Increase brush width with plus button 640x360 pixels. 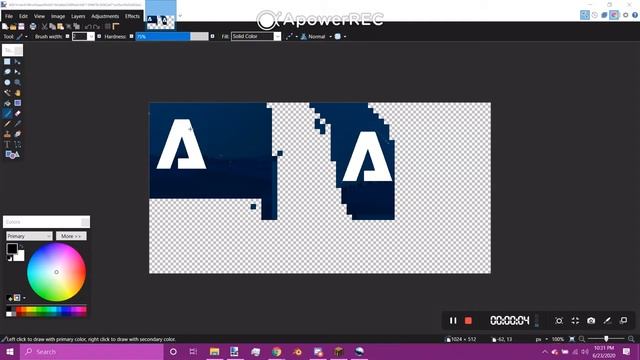click(x=99, y=37)
